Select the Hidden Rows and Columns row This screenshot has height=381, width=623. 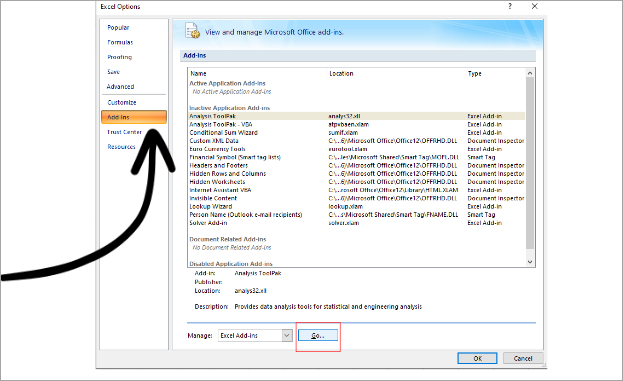point(357,174)
